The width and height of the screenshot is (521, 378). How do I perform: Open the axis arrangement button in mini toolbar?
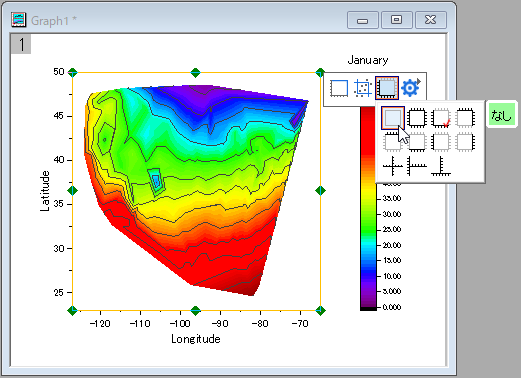tap(387, 88)
